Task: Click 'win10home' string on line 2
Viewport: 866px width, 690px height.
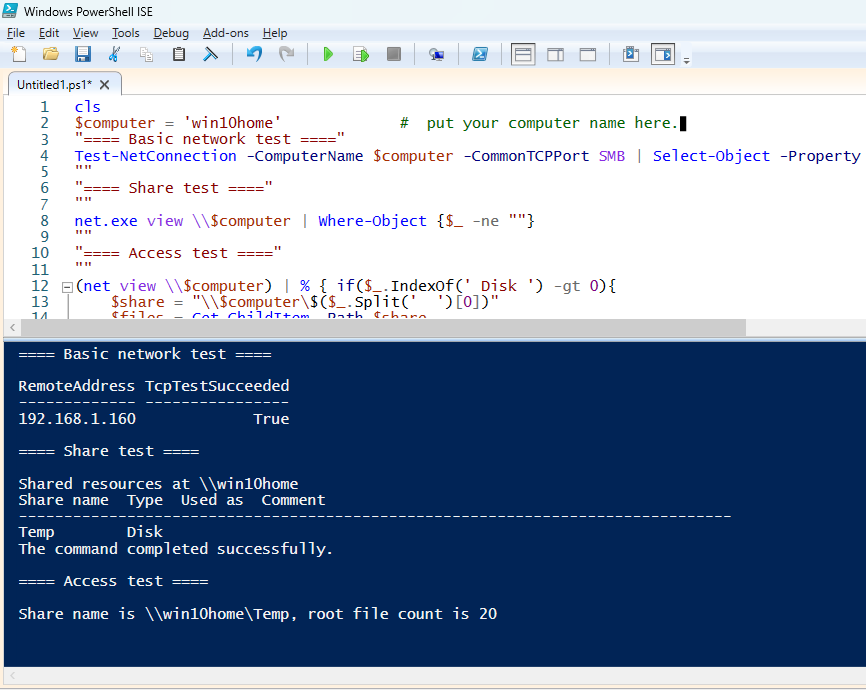Action: [233, 123]
